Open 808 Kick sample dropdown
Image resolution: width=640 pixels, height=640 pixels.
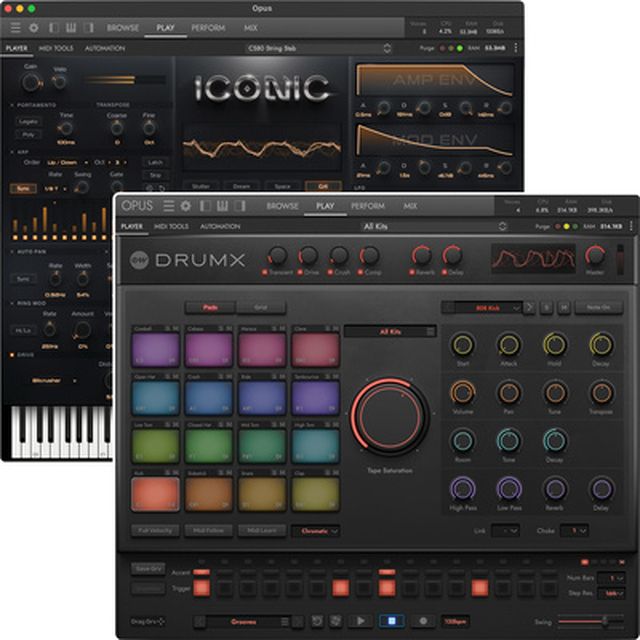pyautogui.click(x=488, y=307)
